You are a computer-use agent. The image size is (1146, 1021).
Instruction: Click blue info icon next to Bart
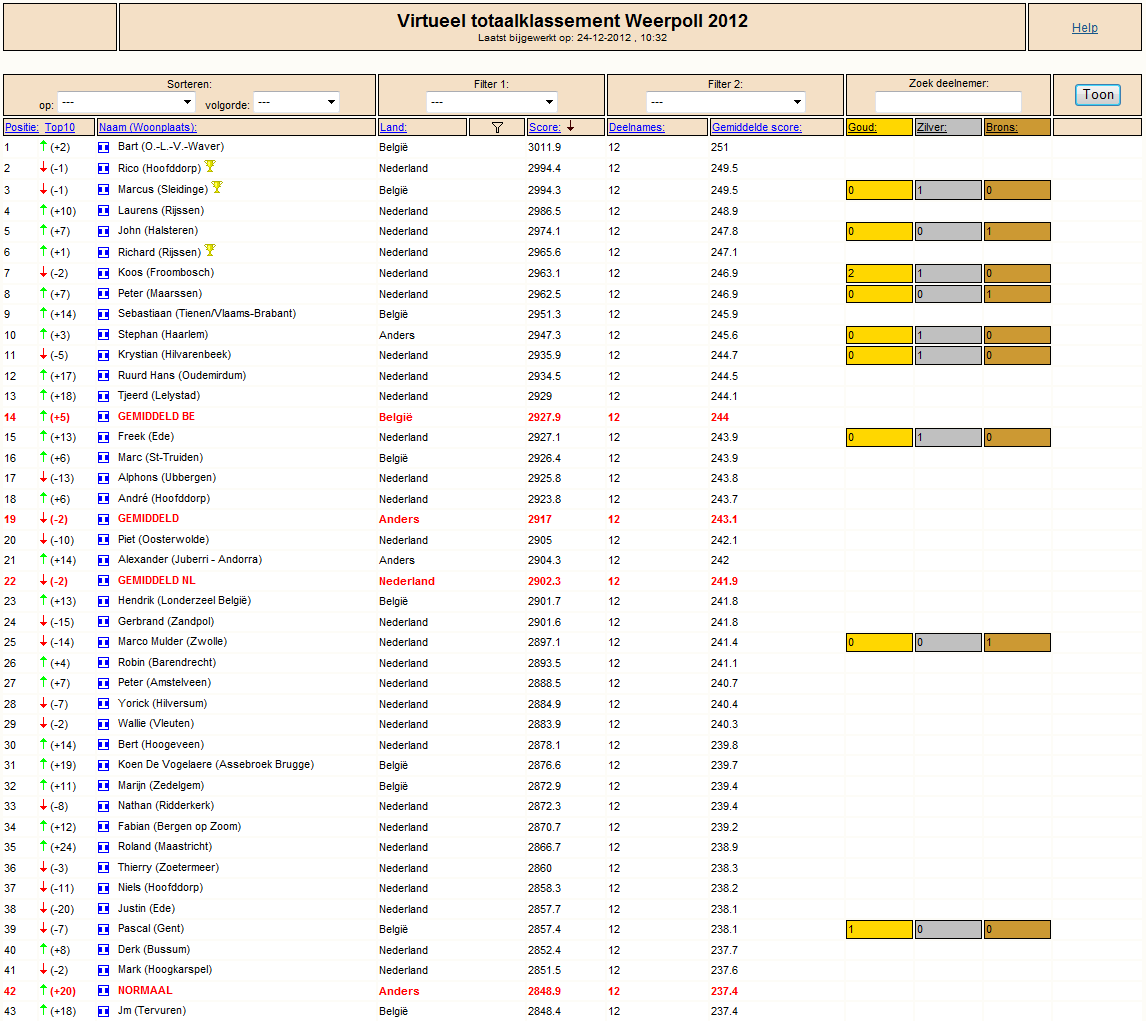pyautogui.click(x=104, y=147)
